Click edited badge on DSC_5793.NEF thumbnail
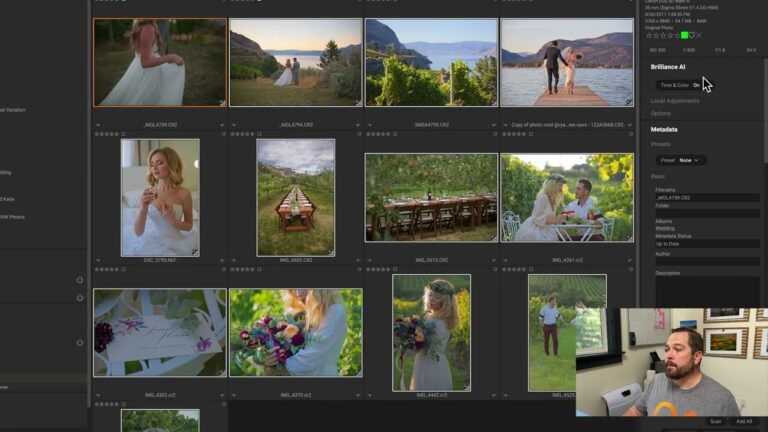 pyautogui.click(x=195, y=252)
